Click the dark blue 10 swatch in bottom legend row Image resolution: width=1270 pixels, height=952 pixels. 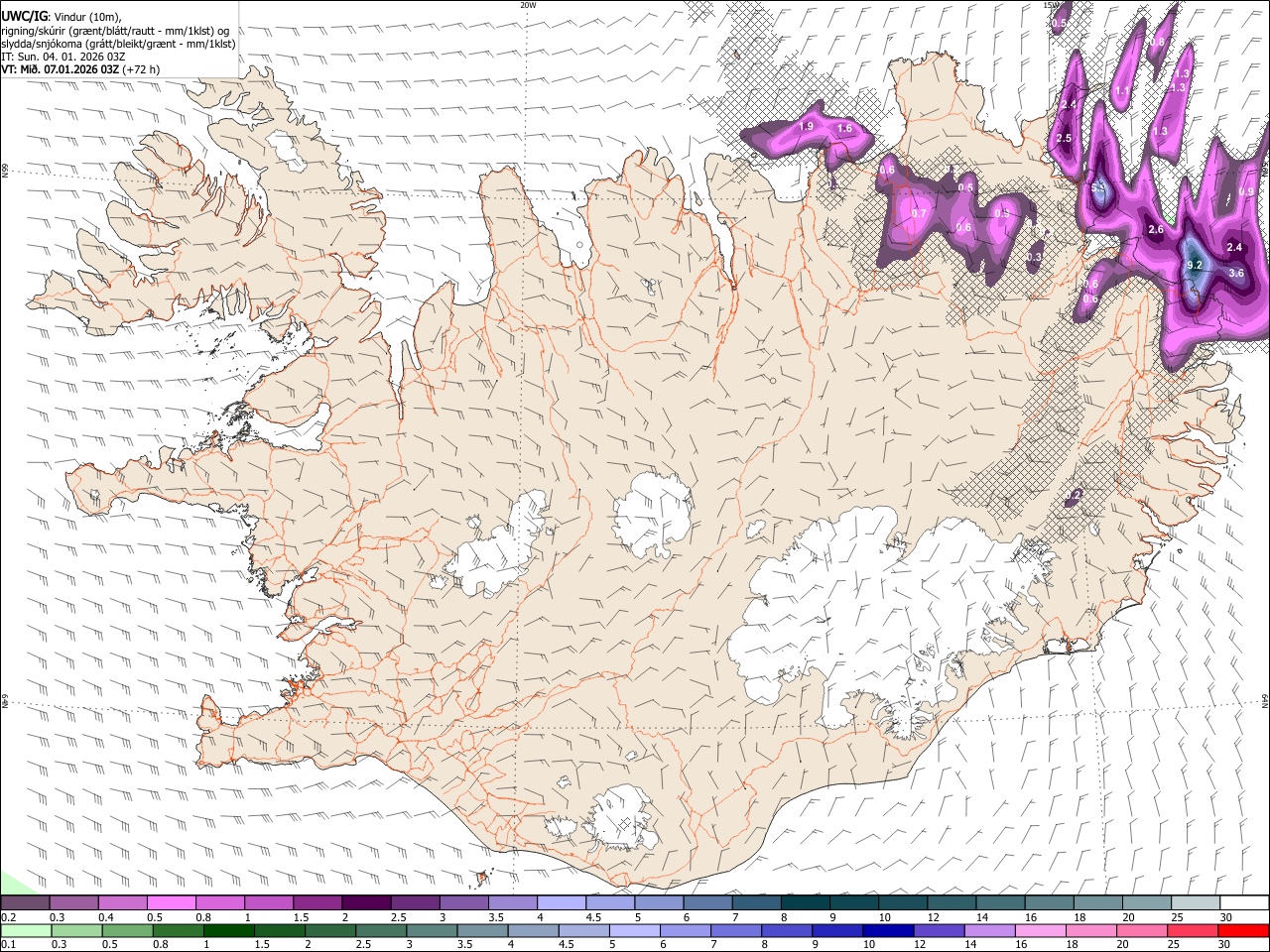[x=886, y=930]
